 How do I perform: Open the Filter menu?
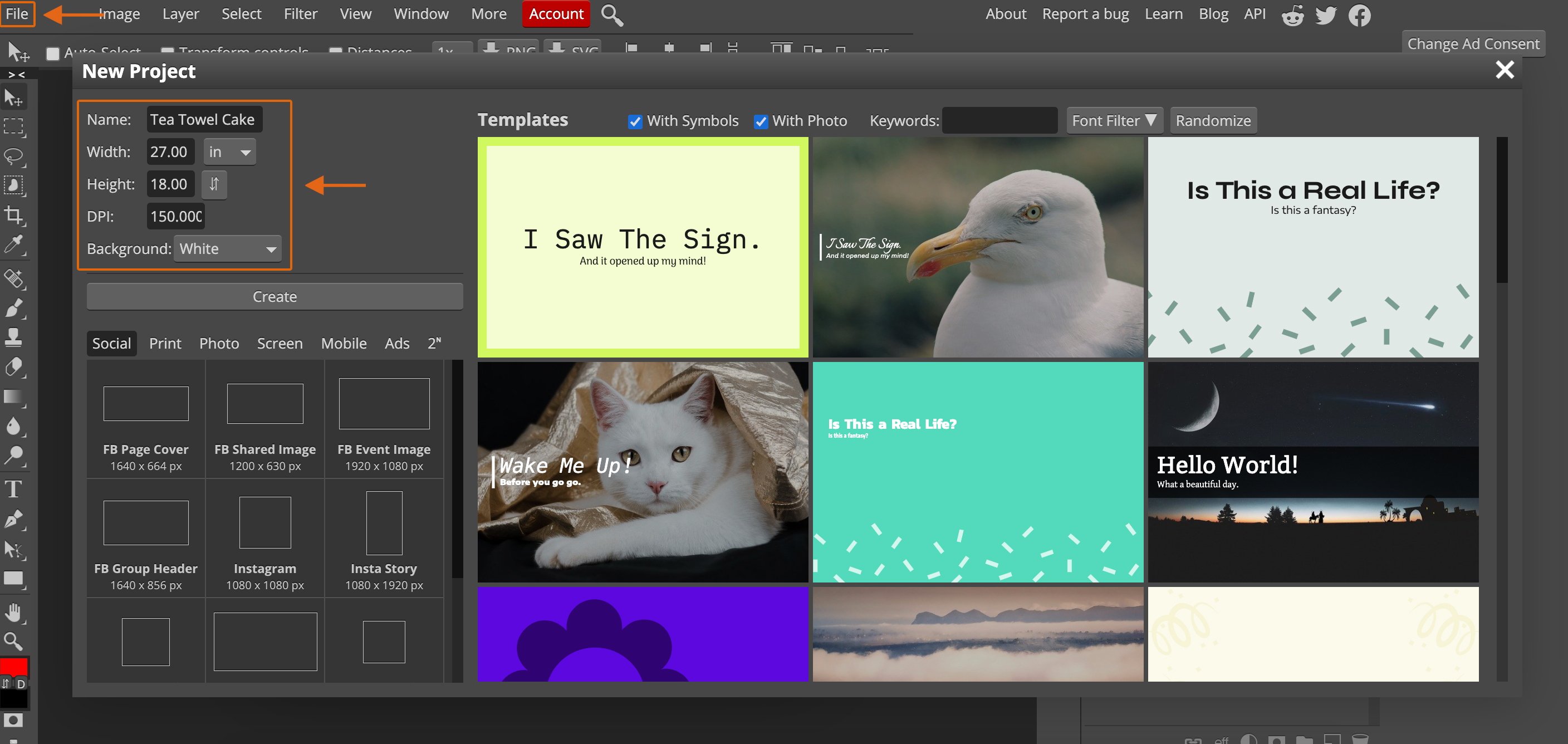300,13
